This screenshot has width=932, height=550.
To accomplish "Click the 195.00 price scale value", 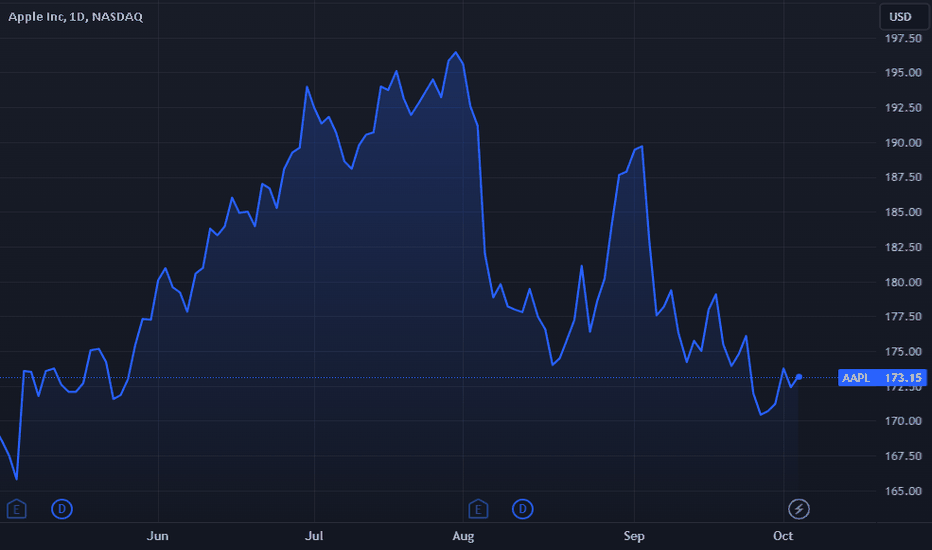I will pos(903,73).
